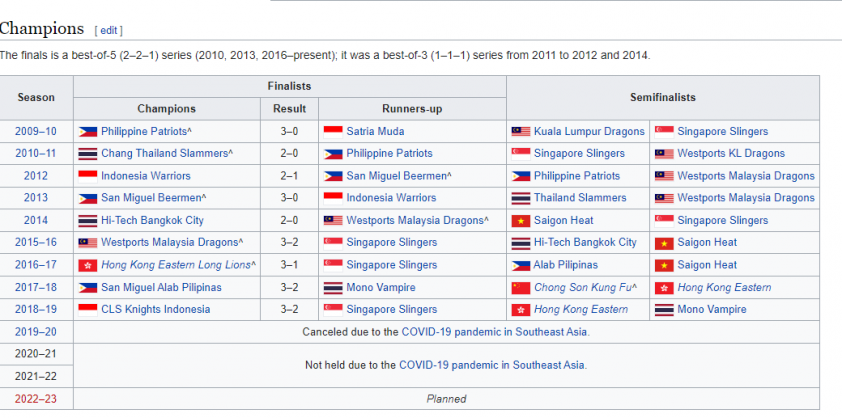Open the Alab Pilipinas semifinalist link in 2016–17 row
Image resolution: width=842 pixels, height=418 pixels.
[x=565, y=265]
